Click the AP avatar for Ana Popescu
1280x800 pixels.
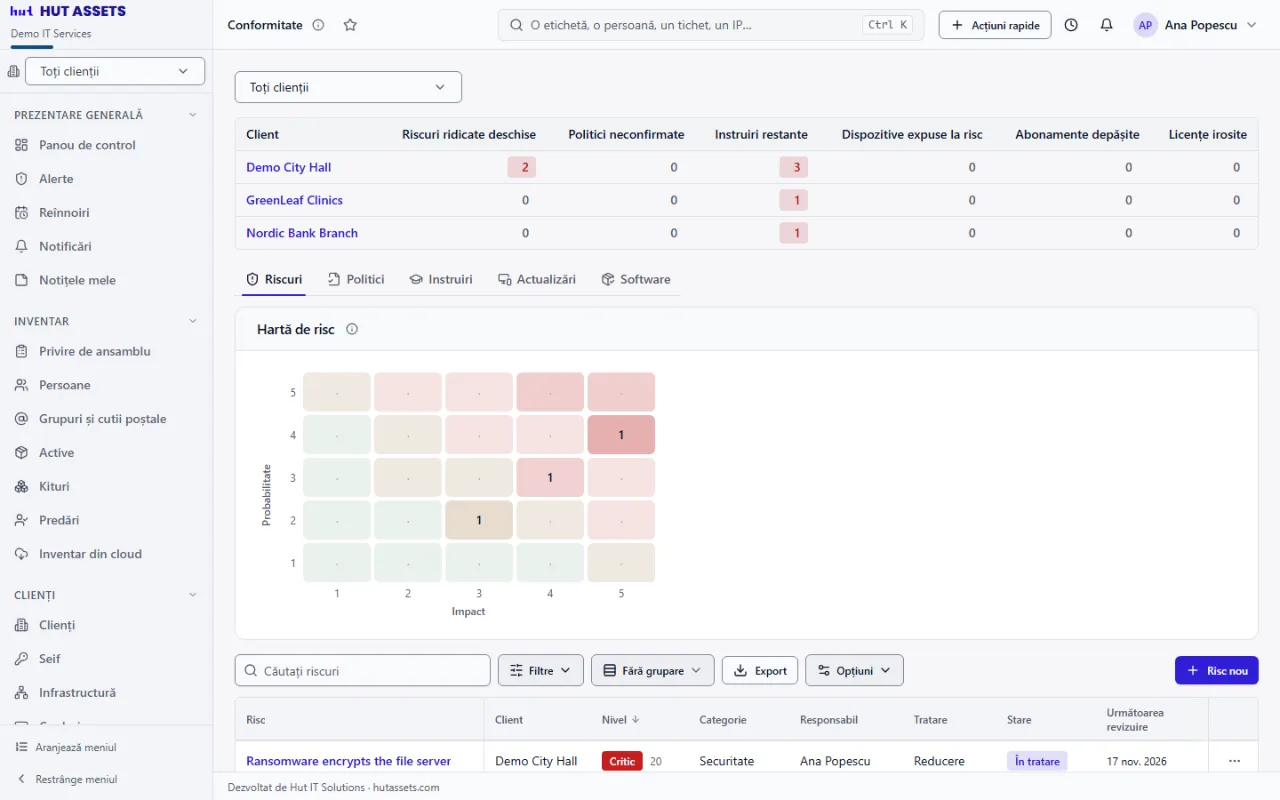click(1145, 25)
